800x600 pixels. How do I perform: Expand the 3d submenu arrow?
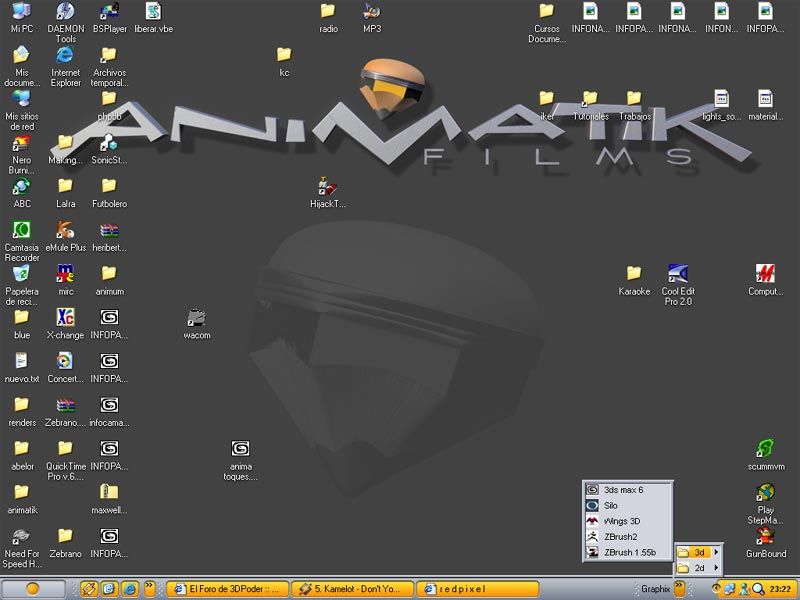coord(716,552)
